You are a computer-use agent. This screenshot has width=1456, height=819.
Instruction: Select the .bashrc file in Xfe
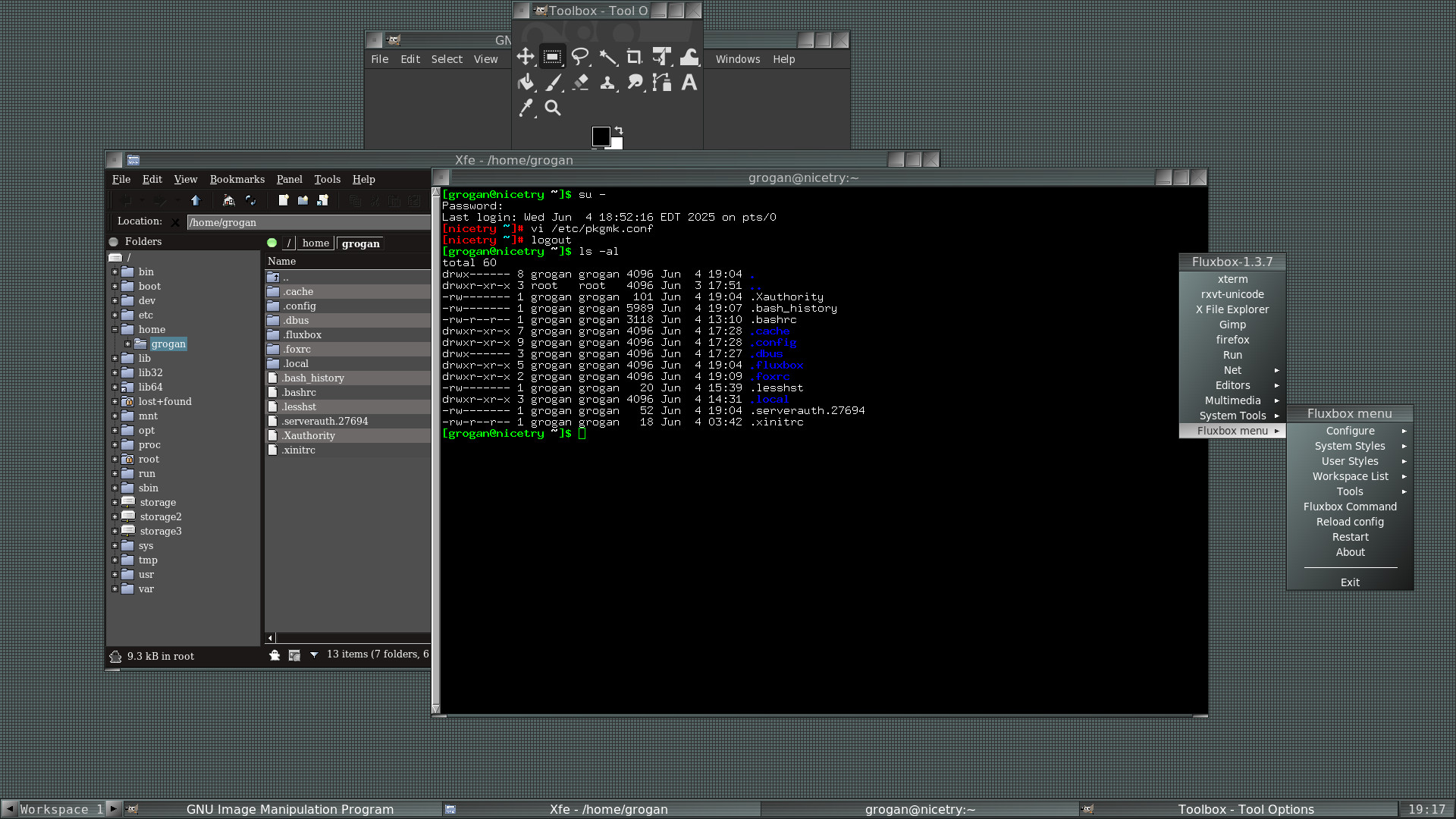pyautogui.click(x=300, y=392)
